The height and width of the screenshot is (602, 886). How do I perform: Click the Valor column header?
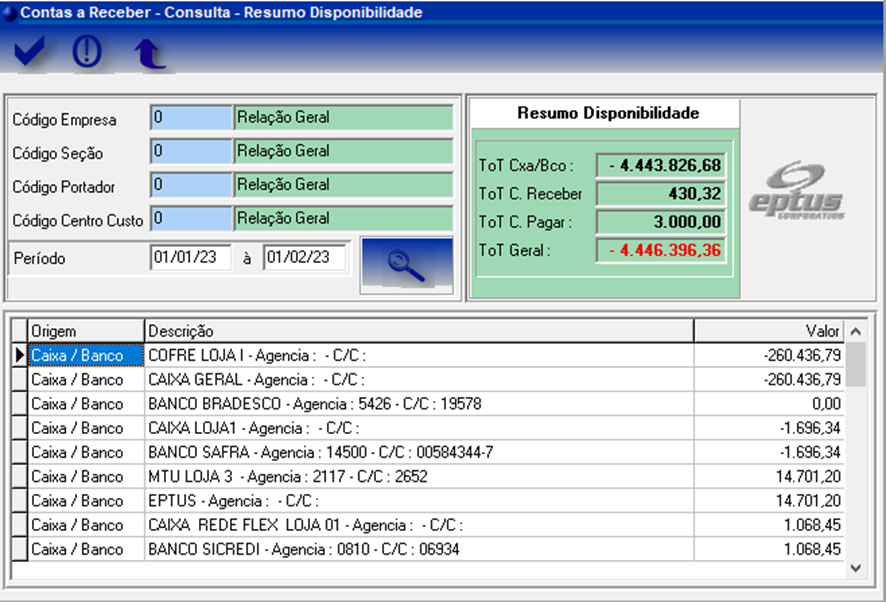click(x=768, y=331)
